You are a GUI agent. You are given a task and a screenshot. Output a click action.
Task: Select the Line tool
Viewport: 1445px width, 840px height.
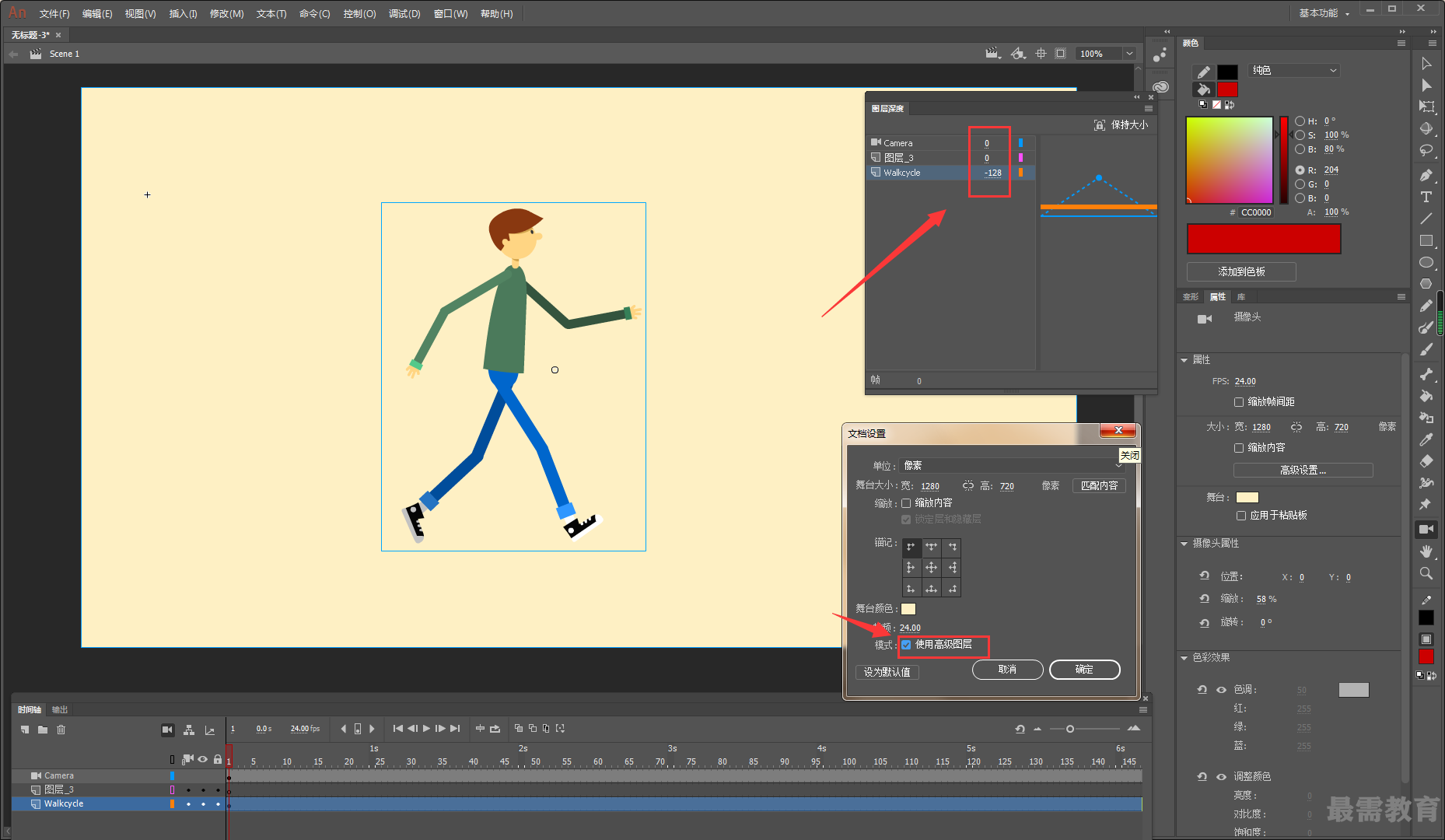(x=1426, y=219)
